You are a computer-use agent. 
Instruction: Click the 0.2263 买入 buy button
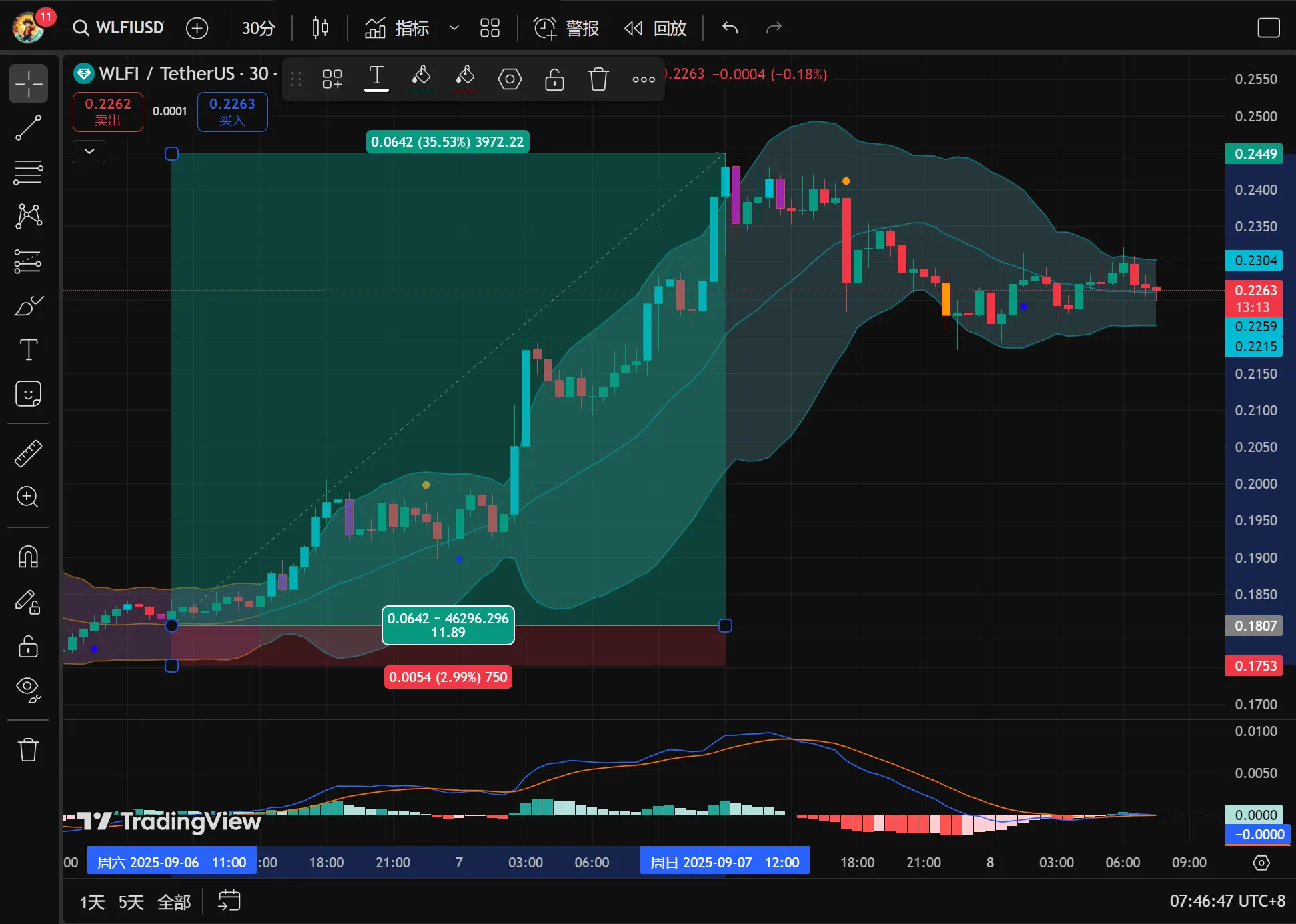[x=232, y=111]
